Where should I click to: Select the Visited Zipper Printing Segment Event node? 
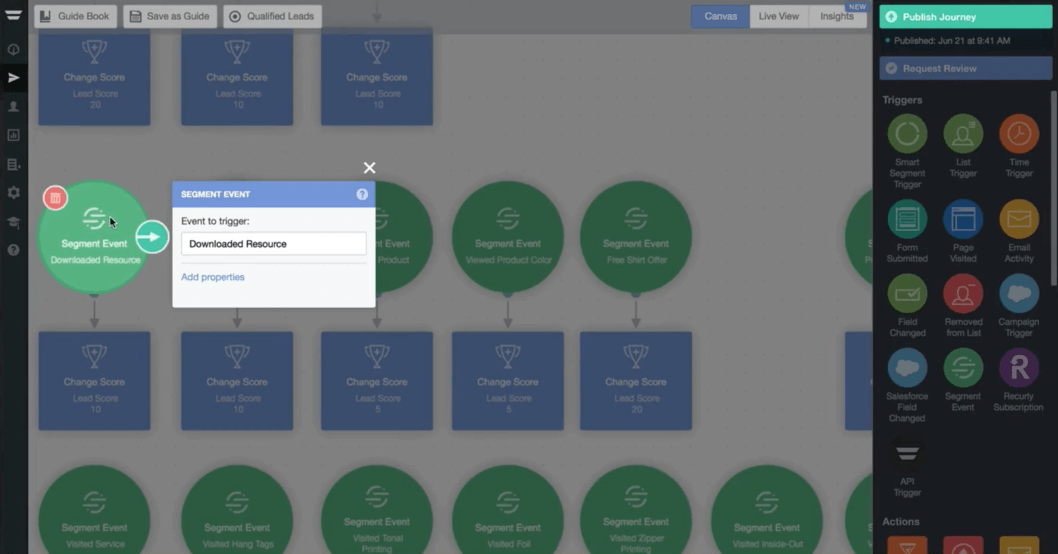(x=636, y=509)
